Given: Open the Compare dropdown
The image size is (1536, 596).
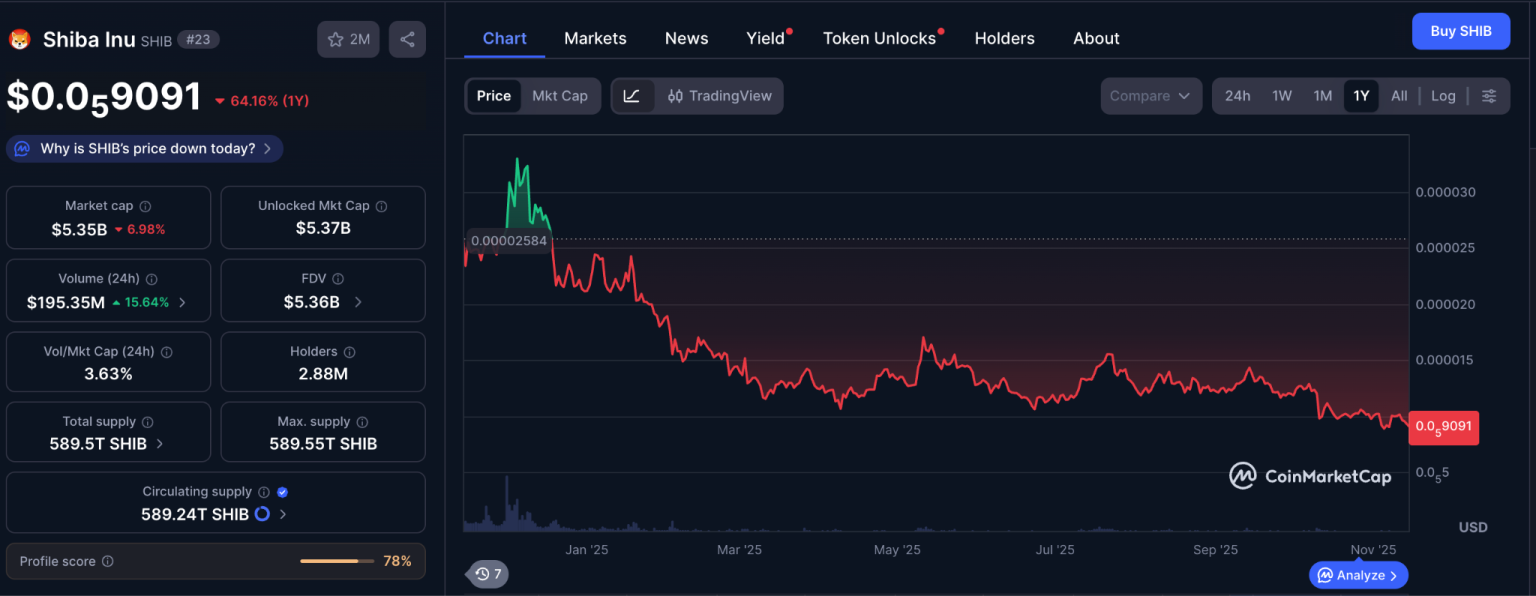Looking at the screenshot, I should (1150, 96).
